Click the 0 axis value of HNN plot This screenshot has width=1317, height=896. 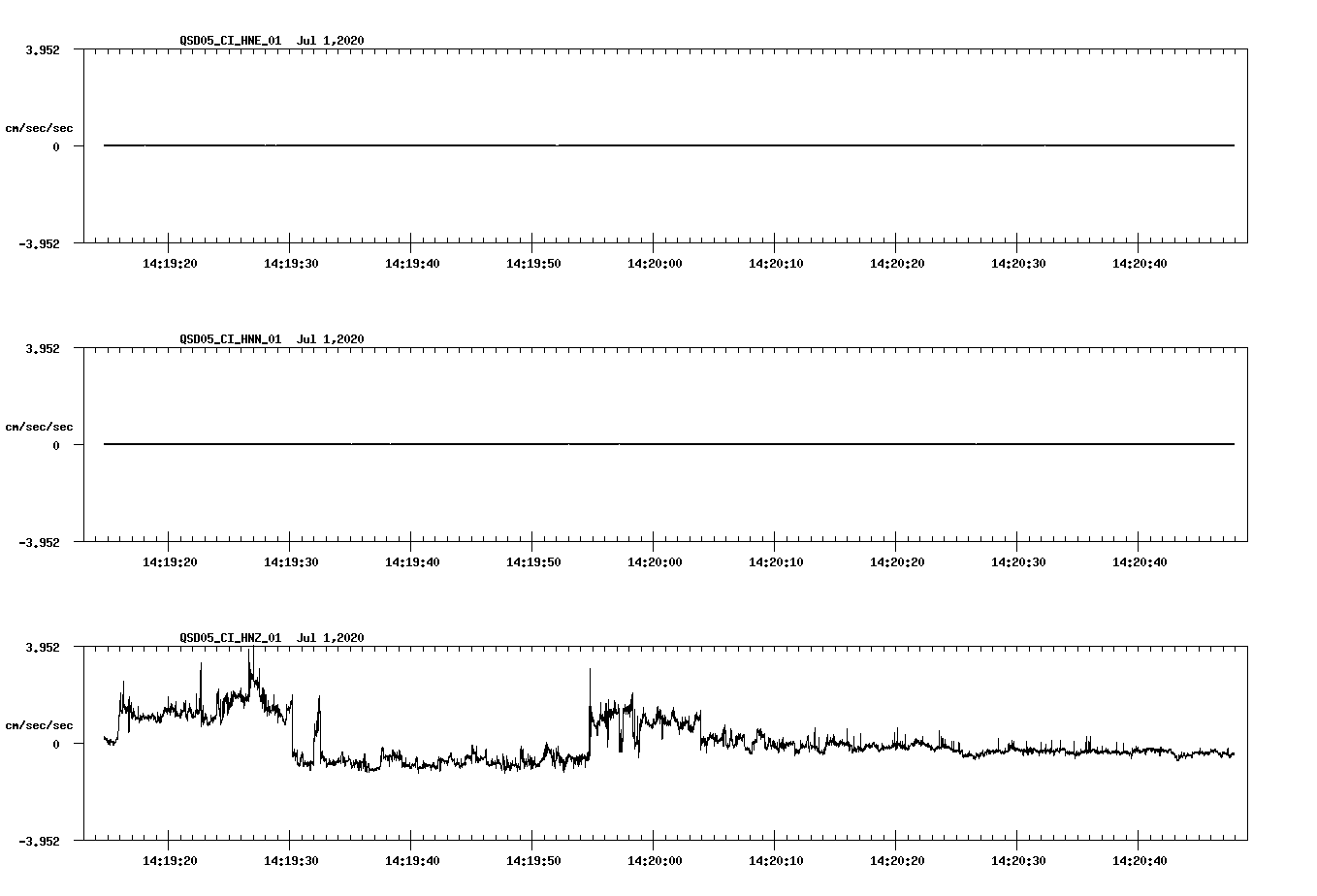click(x=56, y=445)
